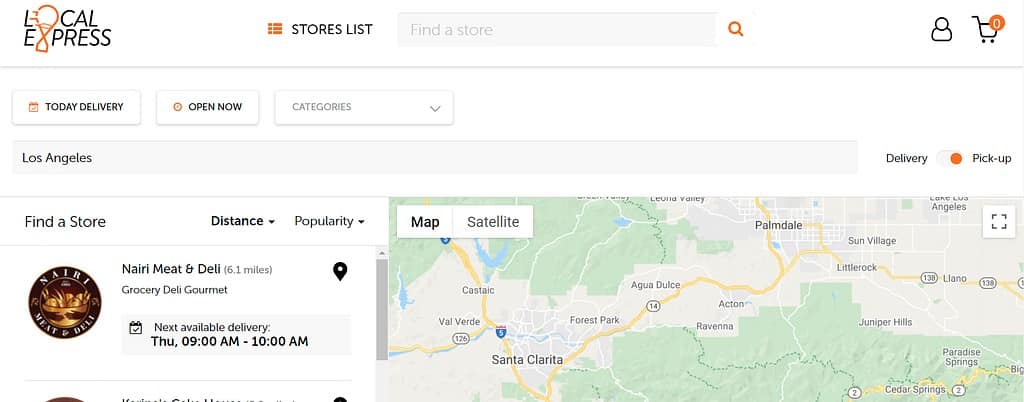The width and height of the screenshot is (1024, 402).
Task: Expand the Categories dropdown
Action: click(364, 108)
